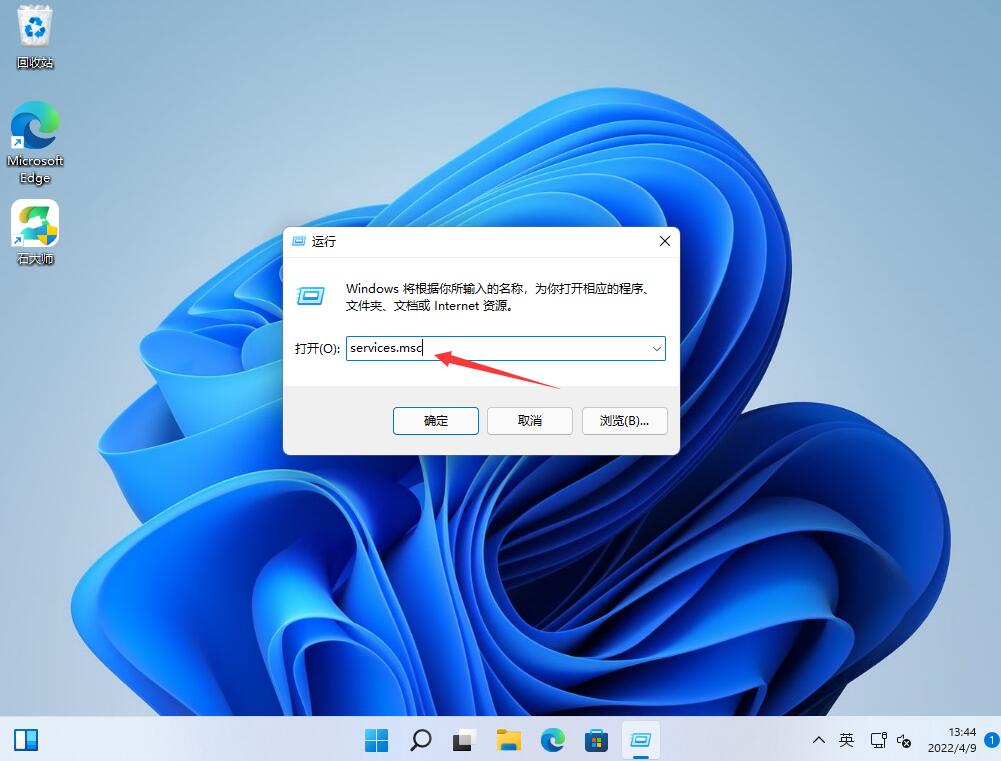Open Task View on the taskbar
The height and width of the screenshot is (761, 1001).
[x=463, y=740]
